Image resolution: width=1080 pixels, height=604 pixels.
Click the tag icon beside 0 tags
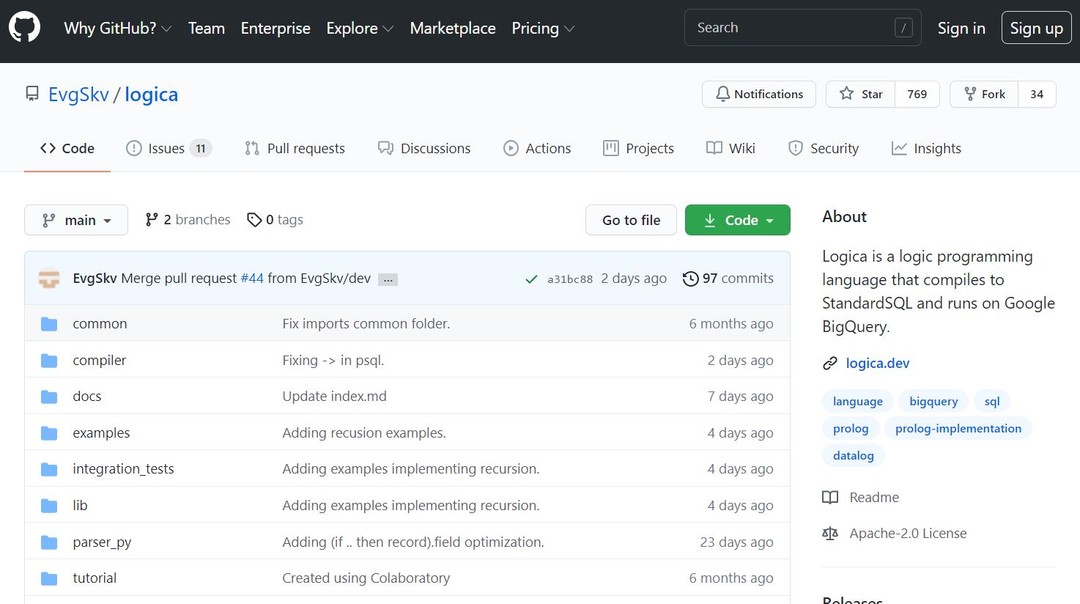pos(254,220)
